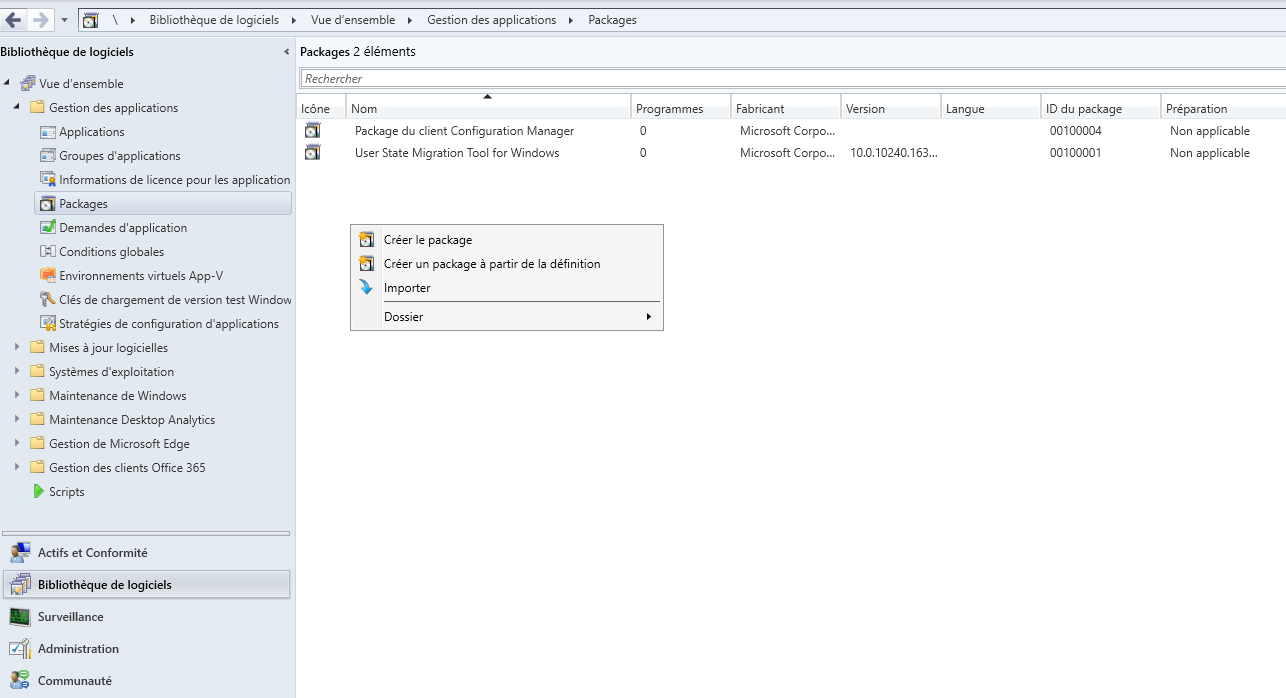
Task: Select Package du client Configuration Manager row
Action: [x=464, y=131]
